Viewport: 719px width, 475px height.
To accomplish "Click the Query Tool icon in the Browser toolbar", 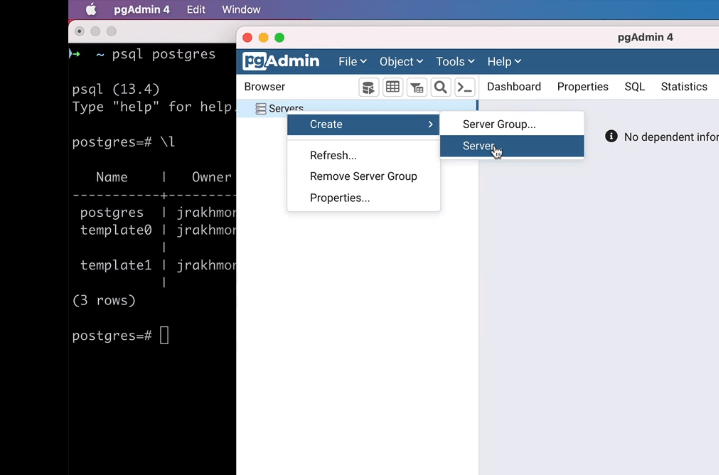I will [x=368, y=87].
